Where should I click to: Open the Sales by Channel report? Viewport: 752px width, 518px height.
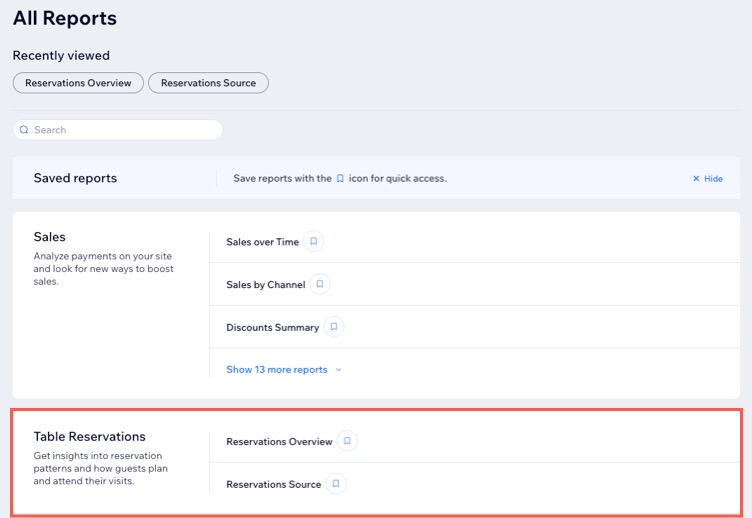pyautogui.click(x=266, y=285)
